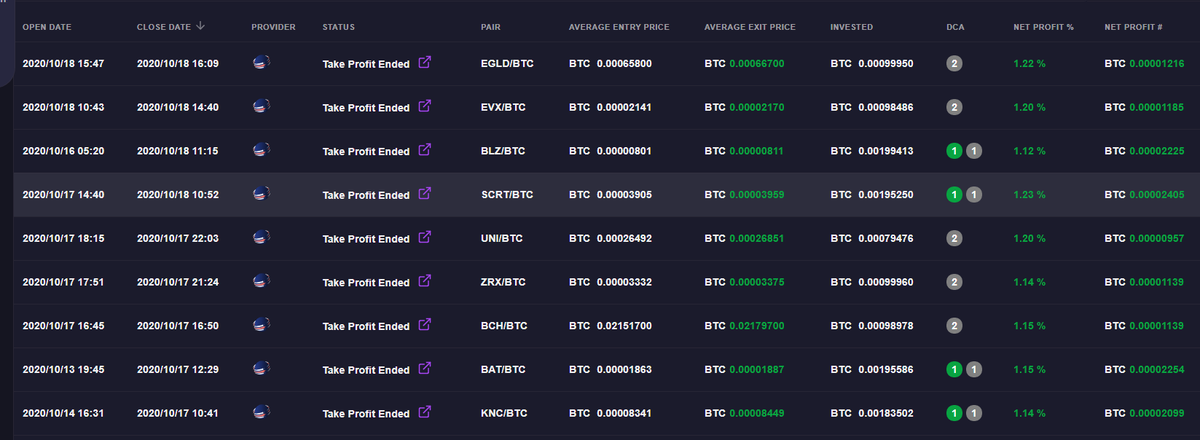
Task: Click gray DCA badge 2 in EVX/BTC row
Action: (955, 107)
